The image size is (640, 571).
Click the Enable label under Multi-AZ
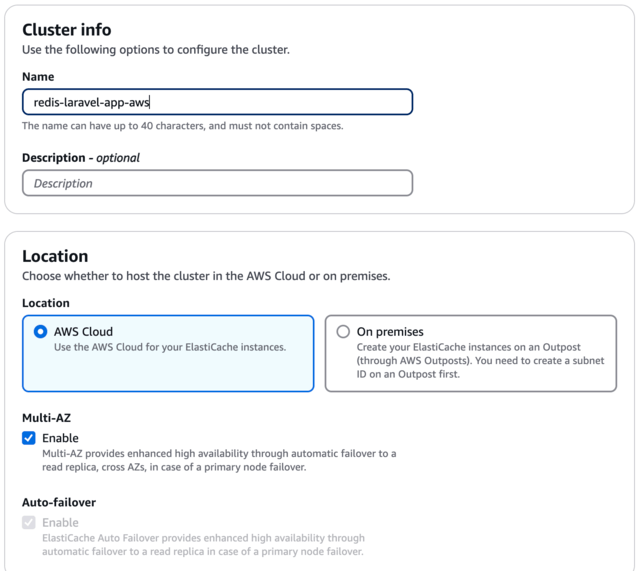(60, 438)
